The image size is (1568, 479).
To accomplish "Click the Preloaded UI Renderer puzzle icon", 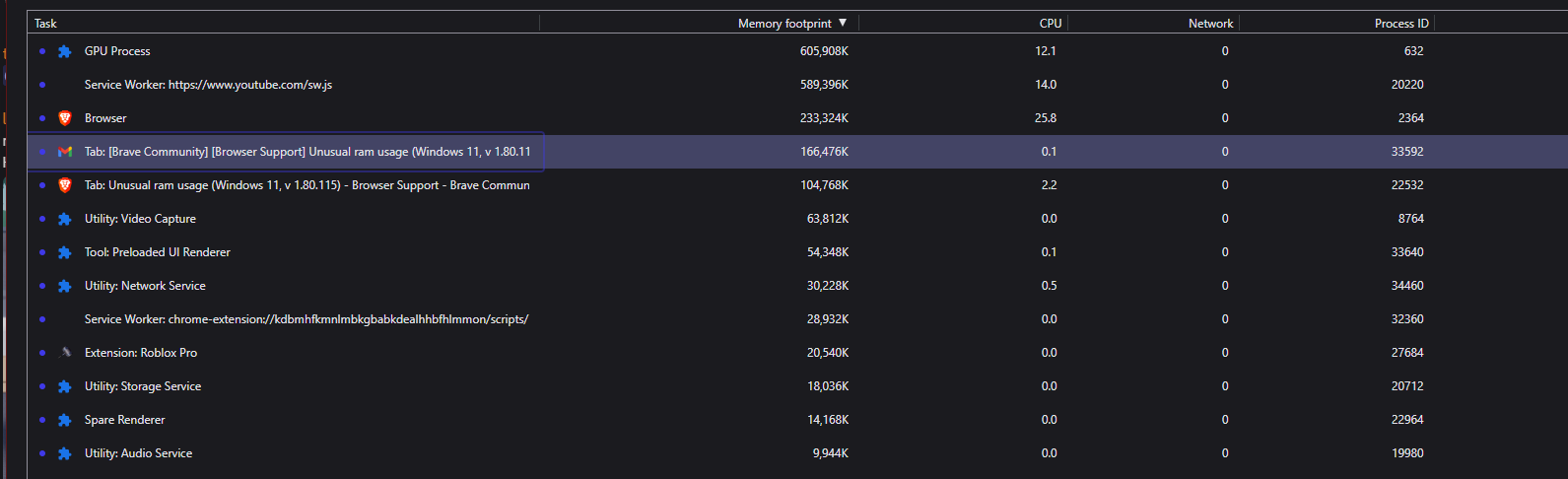I will pos(65,252).
